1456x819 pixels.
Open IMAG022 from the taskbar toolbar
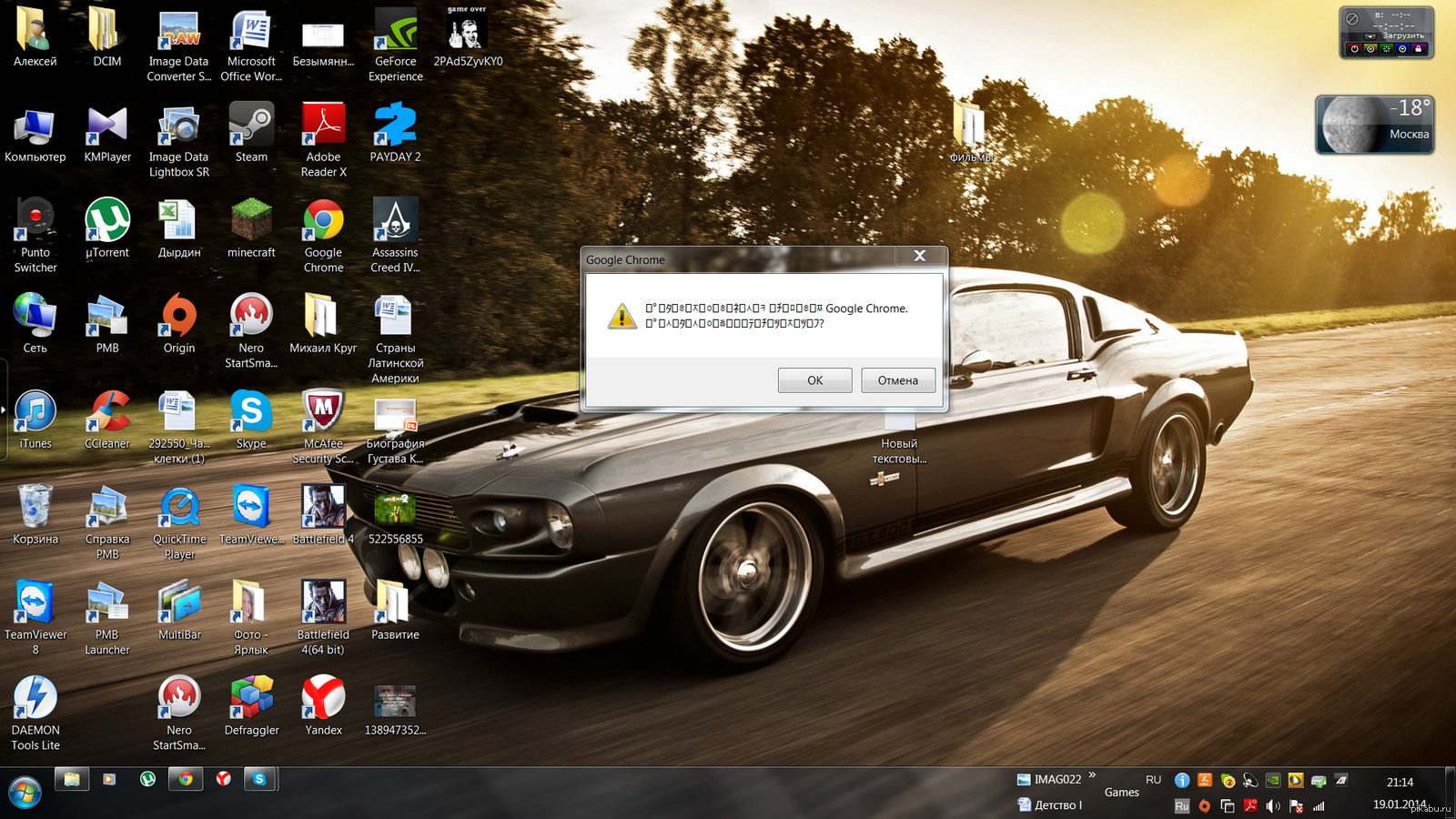pyautogui.click(x=1049, y=779)
